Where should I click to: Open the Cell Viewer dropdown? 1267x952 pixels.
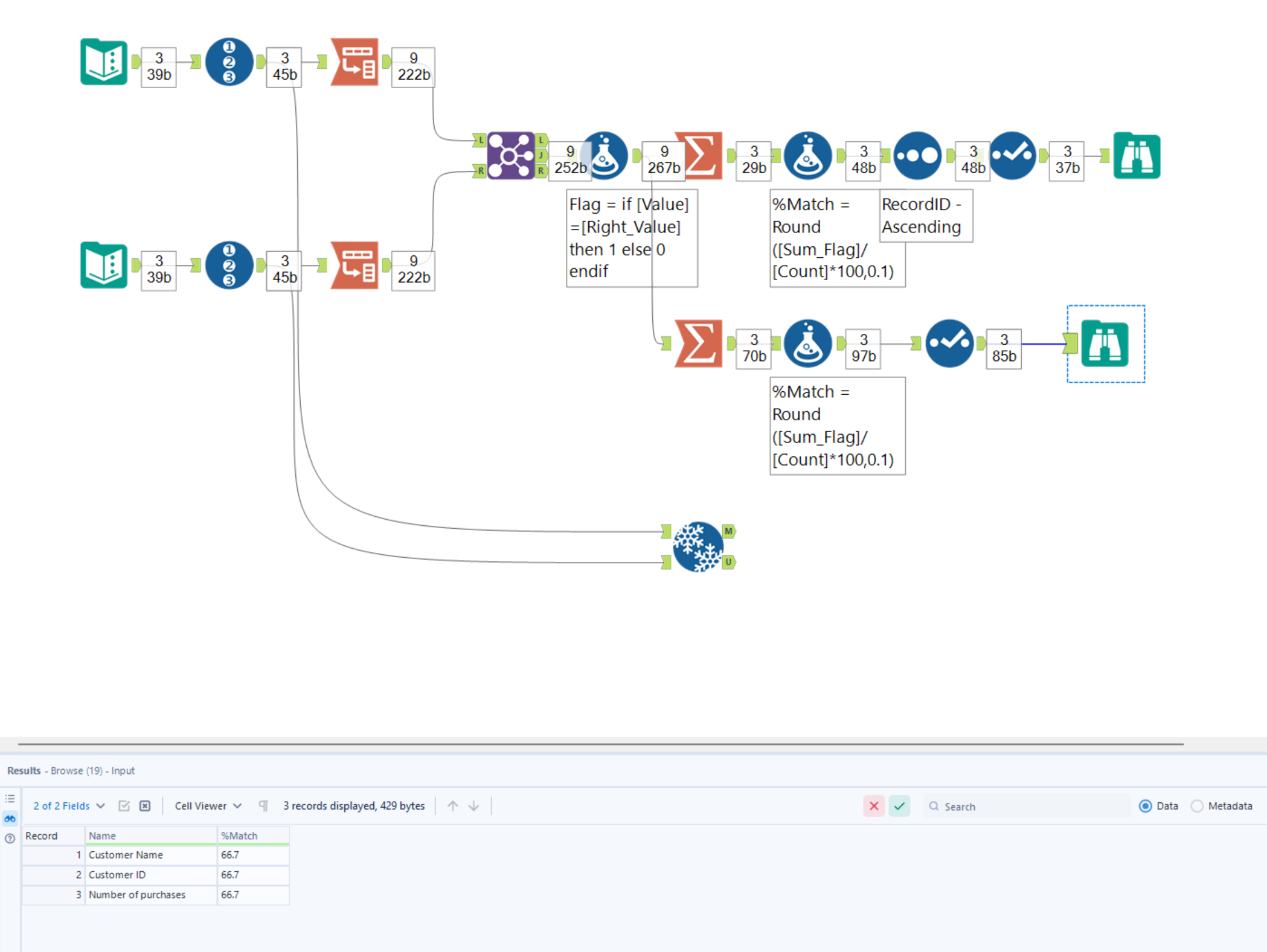tap(208, 806)
